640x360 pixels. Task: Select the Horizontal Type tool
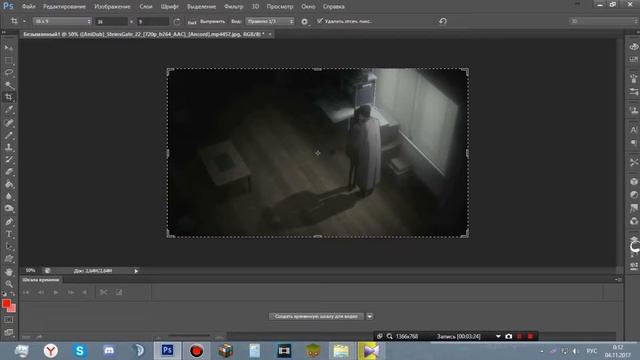coord(9,234)
